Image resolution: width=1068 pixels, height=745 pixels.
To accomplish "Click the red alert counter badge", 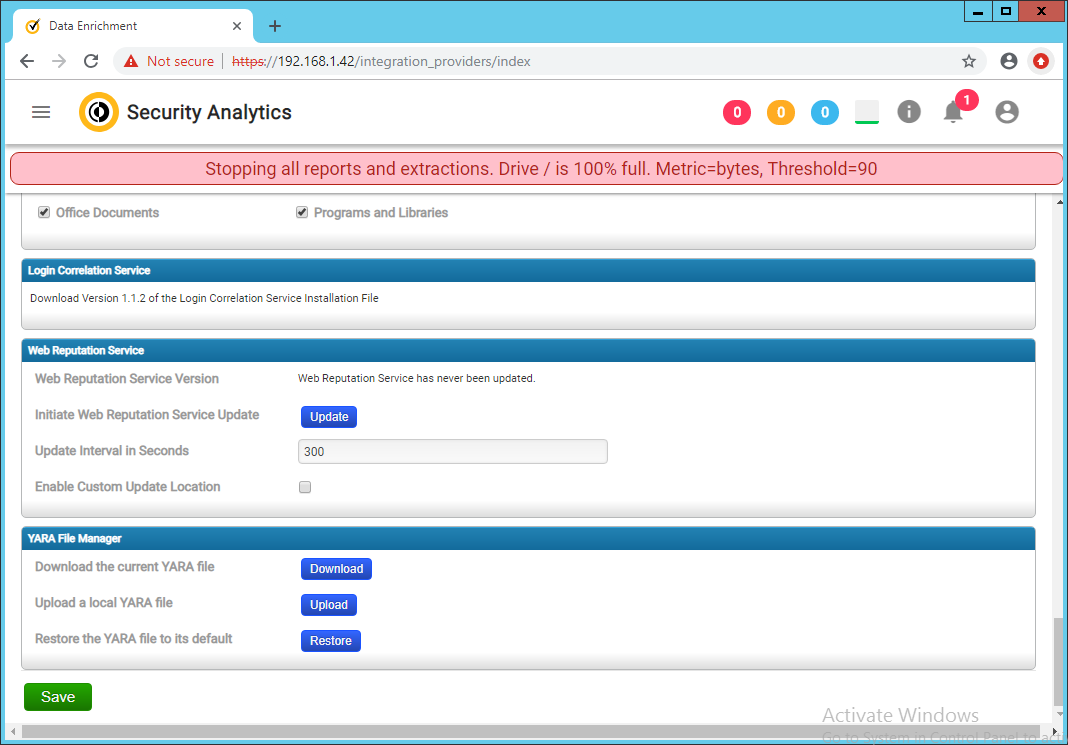I will coord(736,112).
